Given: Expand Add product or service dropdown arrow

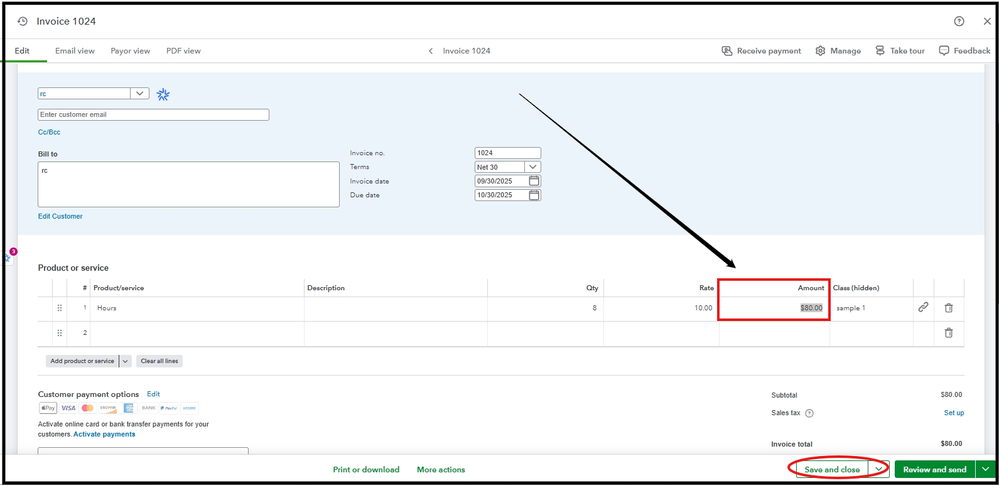Looking at the screenshot, I should (x=126, y=361).
